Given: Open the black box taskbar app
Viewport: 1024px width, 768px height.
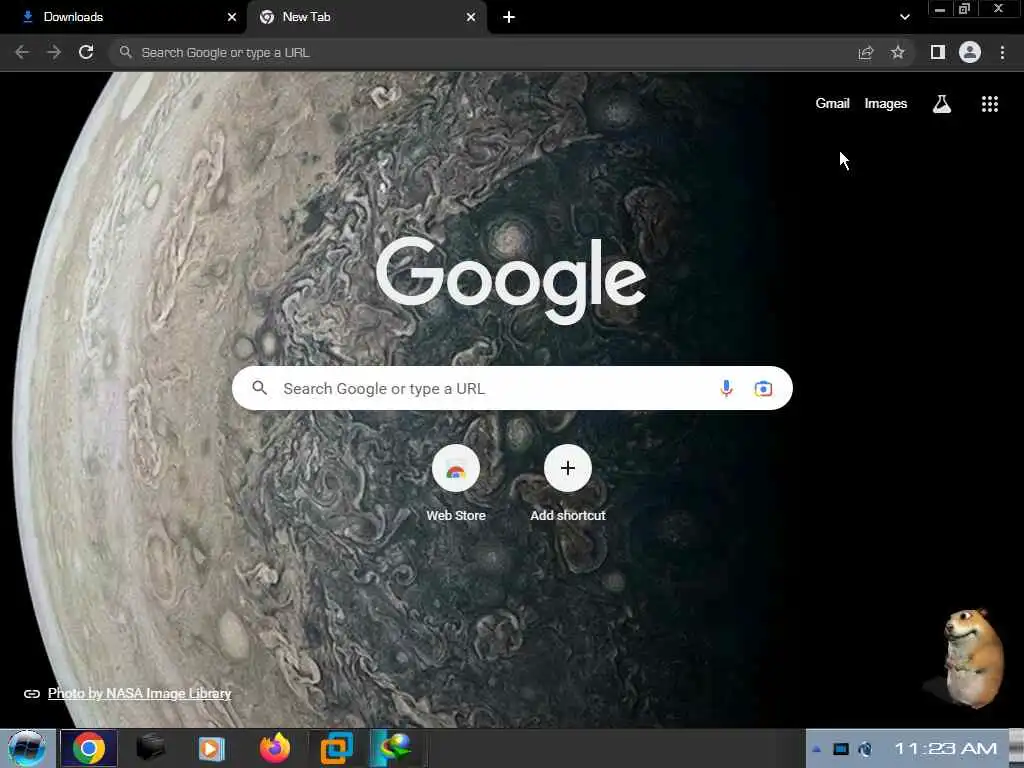Looking at the screenshot, I should pyautogui.click(x=151, y=747).
